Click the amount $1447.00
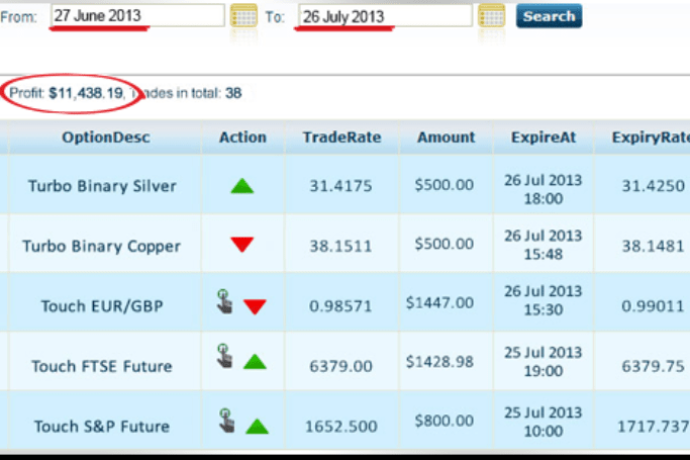 [440, 302]
